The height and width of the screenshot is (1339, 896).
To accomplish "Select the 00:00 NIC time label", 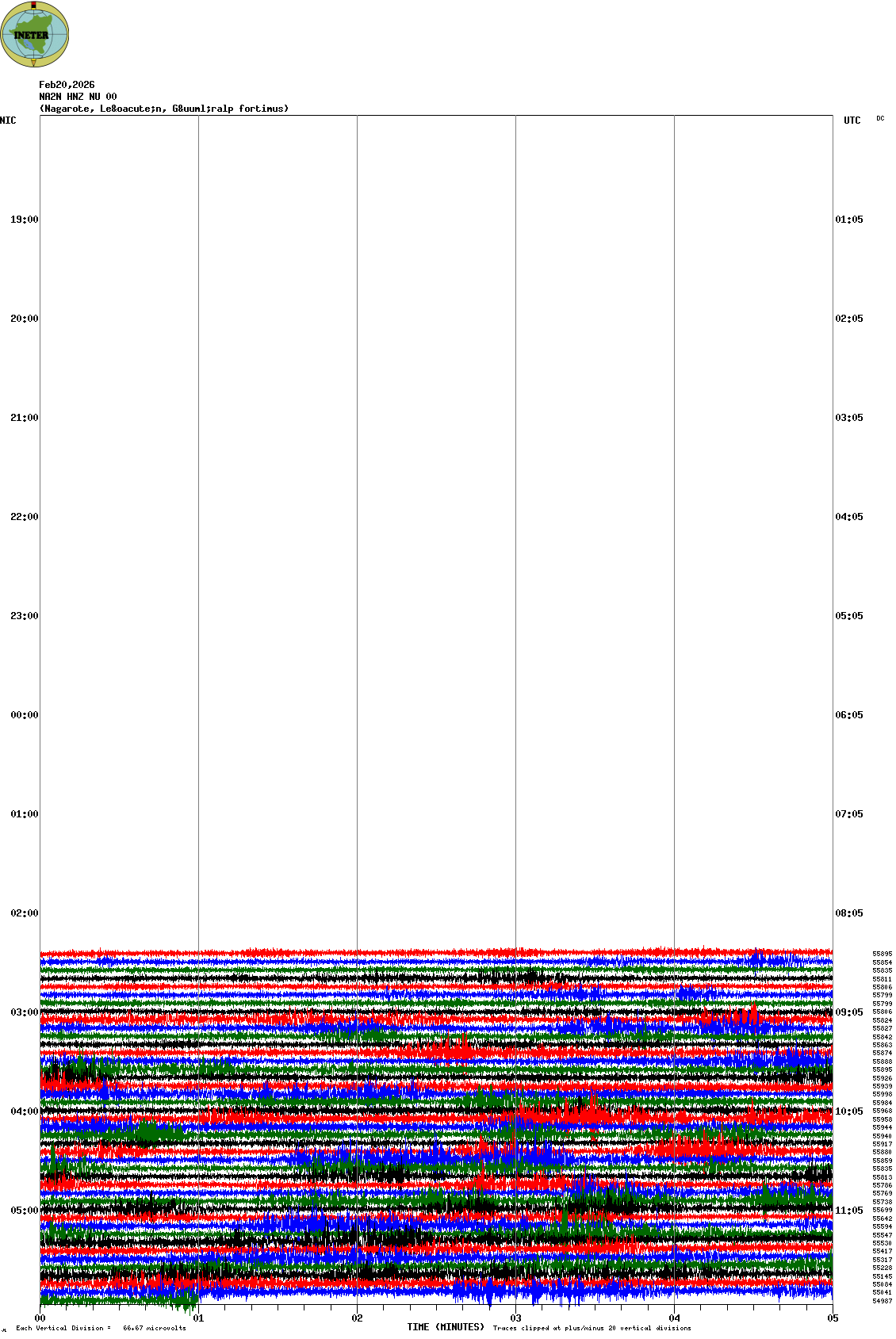I will 24,715.
